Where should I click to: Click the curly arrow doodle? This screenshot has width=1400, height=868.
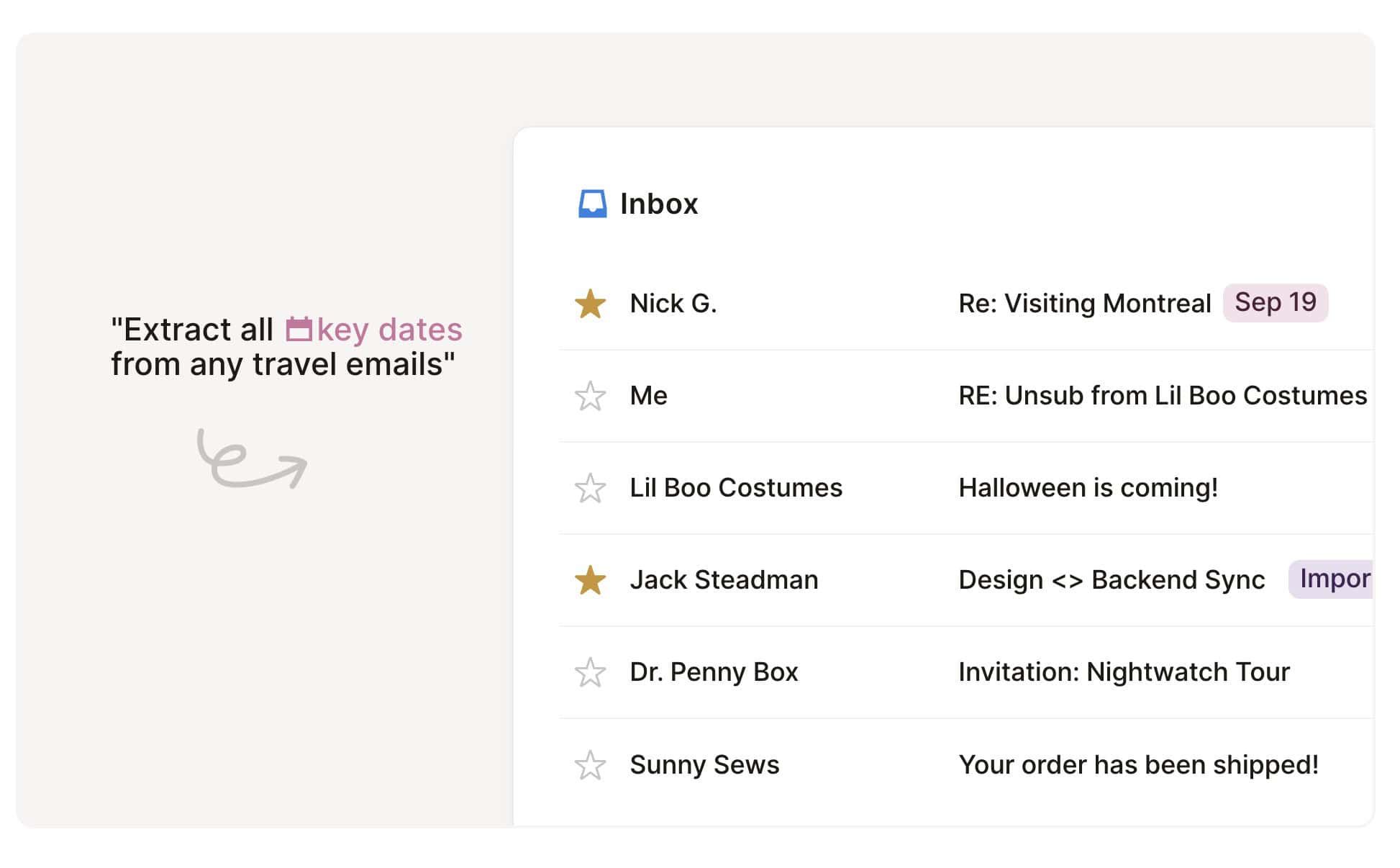tap(251, 459)
